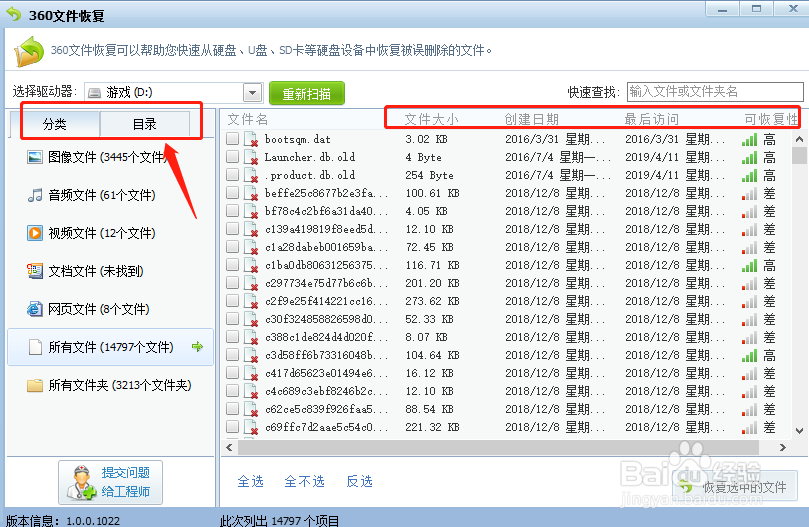
Task: Tick the checkbox for beffe25c8677b2e3fa file
Action: point(232,193)
